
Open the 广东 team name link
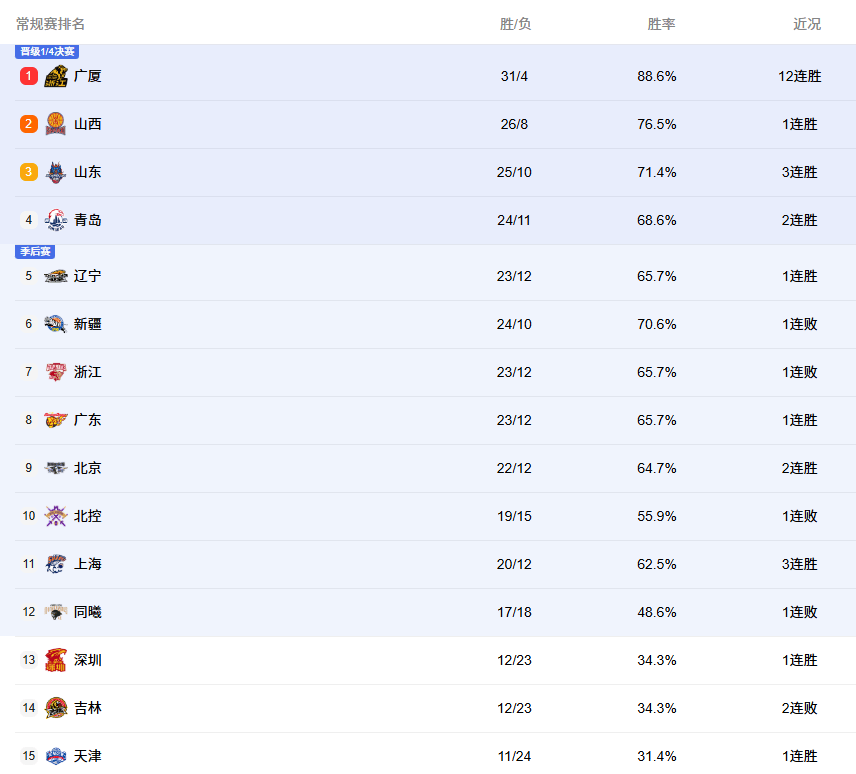(x=88, y=420)
